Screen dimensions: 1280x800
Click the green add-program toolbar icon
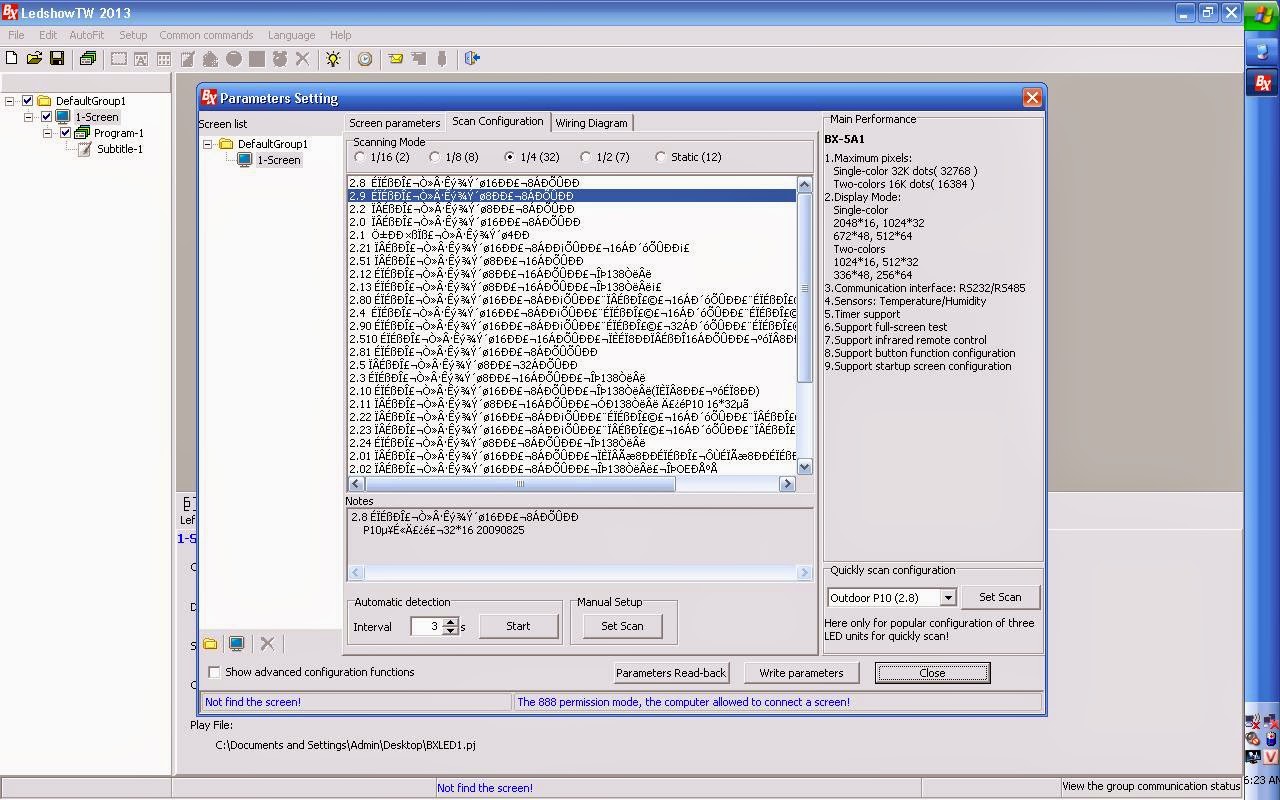88,59
